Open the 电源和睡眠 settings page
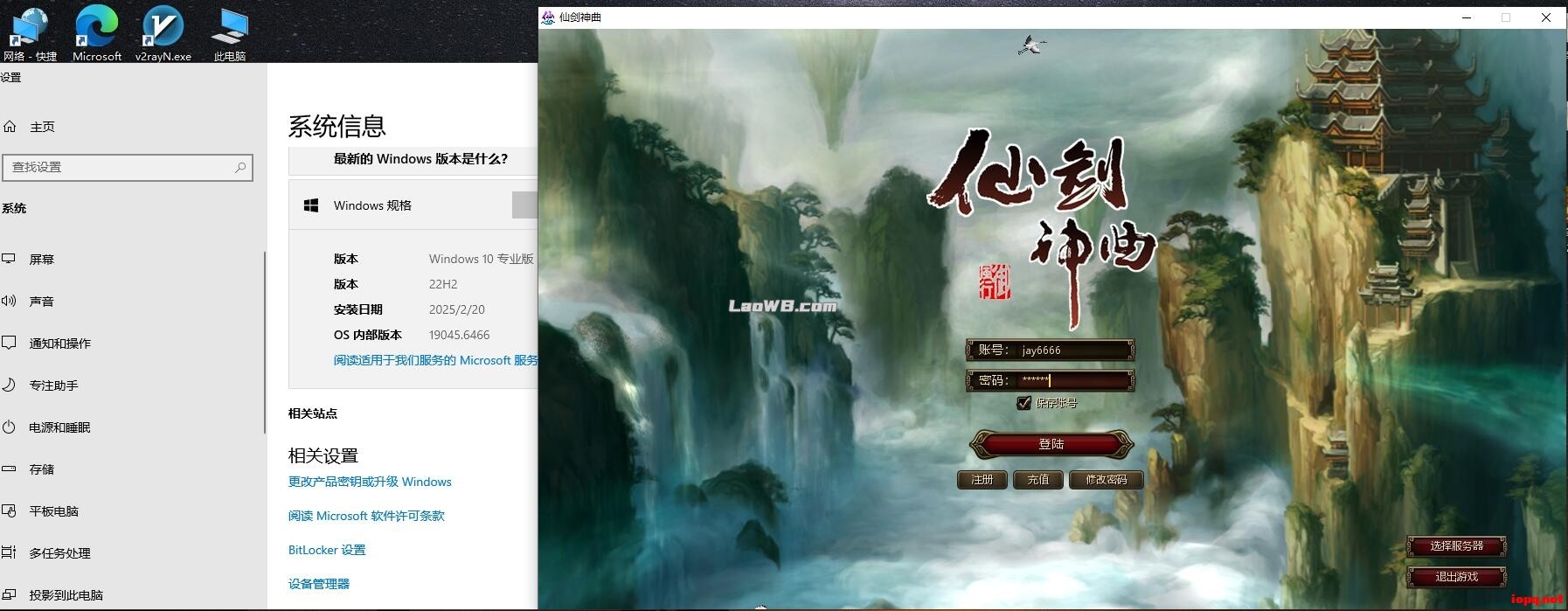1568x611 pixels. (x=59, y=427)
